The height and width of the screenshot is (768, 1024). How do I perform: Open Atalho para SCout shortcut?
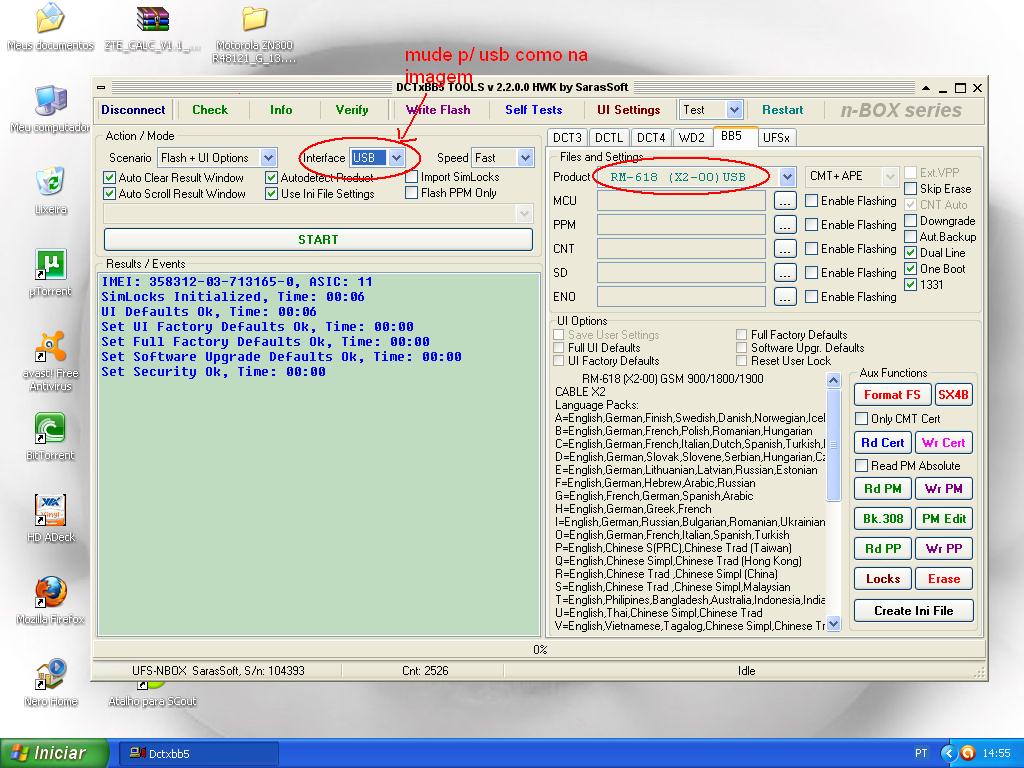[x=152, y=695]
